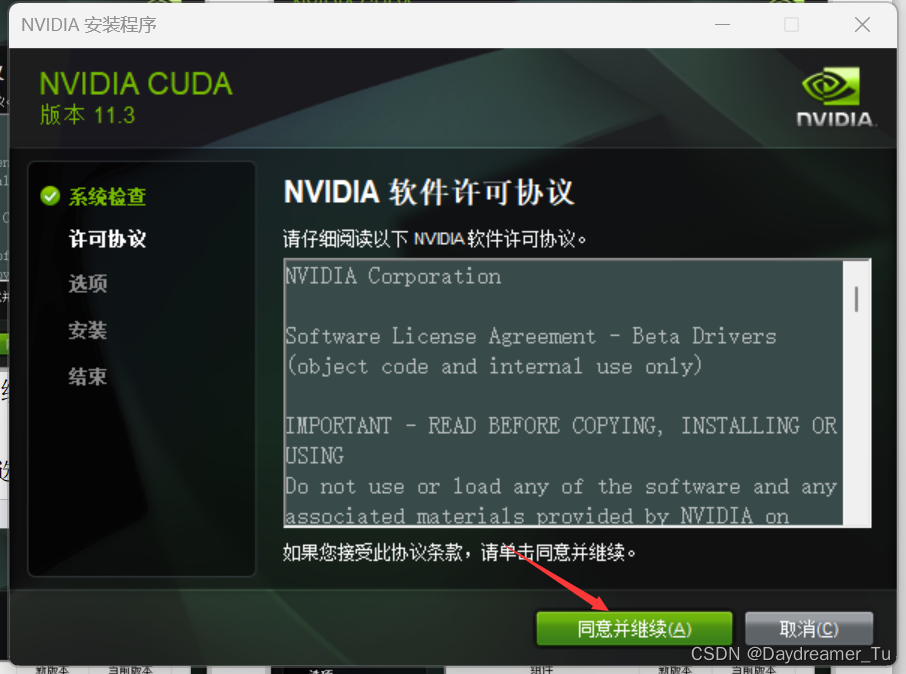Screen dimensions: 906x674
Task: Click the 请仔细阅读以下 NVIDIA 软件许可协议 instruction text
Action: [435, 239]
